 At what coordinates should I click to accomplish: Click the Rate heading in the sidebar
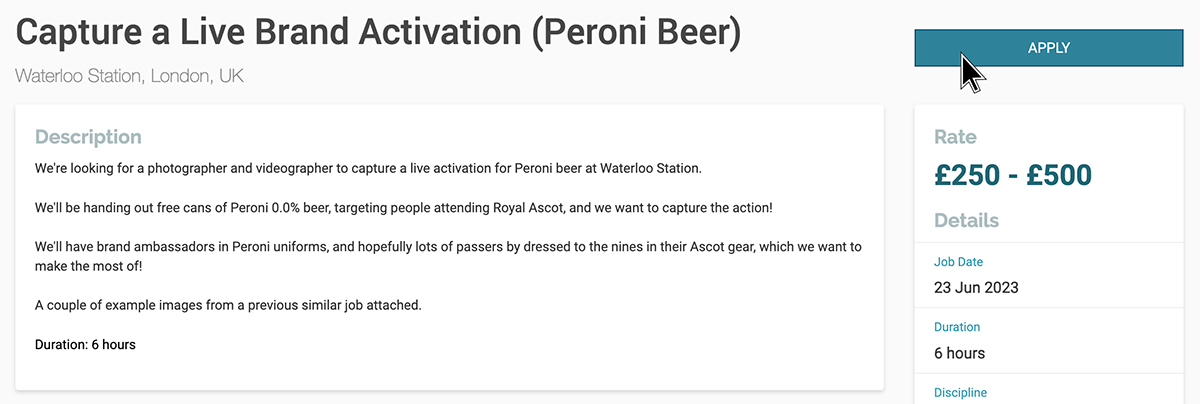point(955,137)
